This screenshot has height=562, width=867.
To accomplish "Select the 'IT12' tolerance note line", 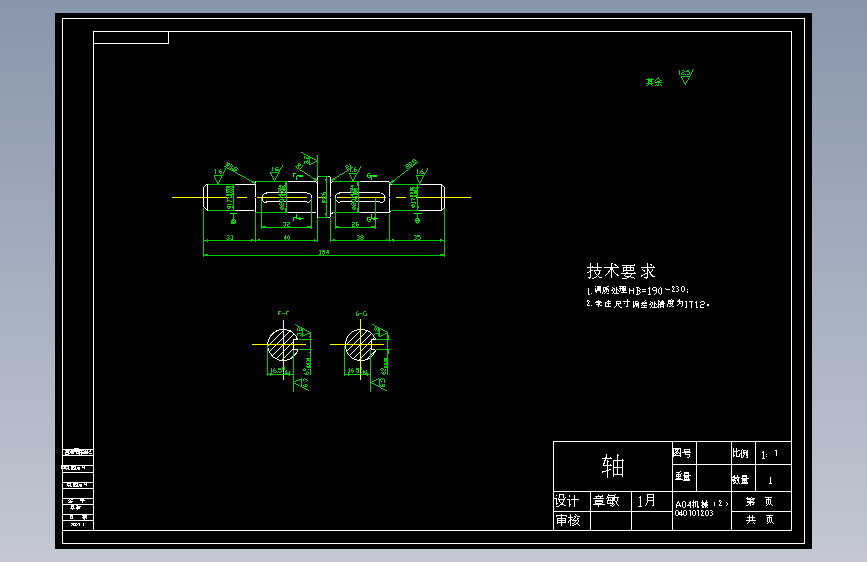I will pos(648,304).
